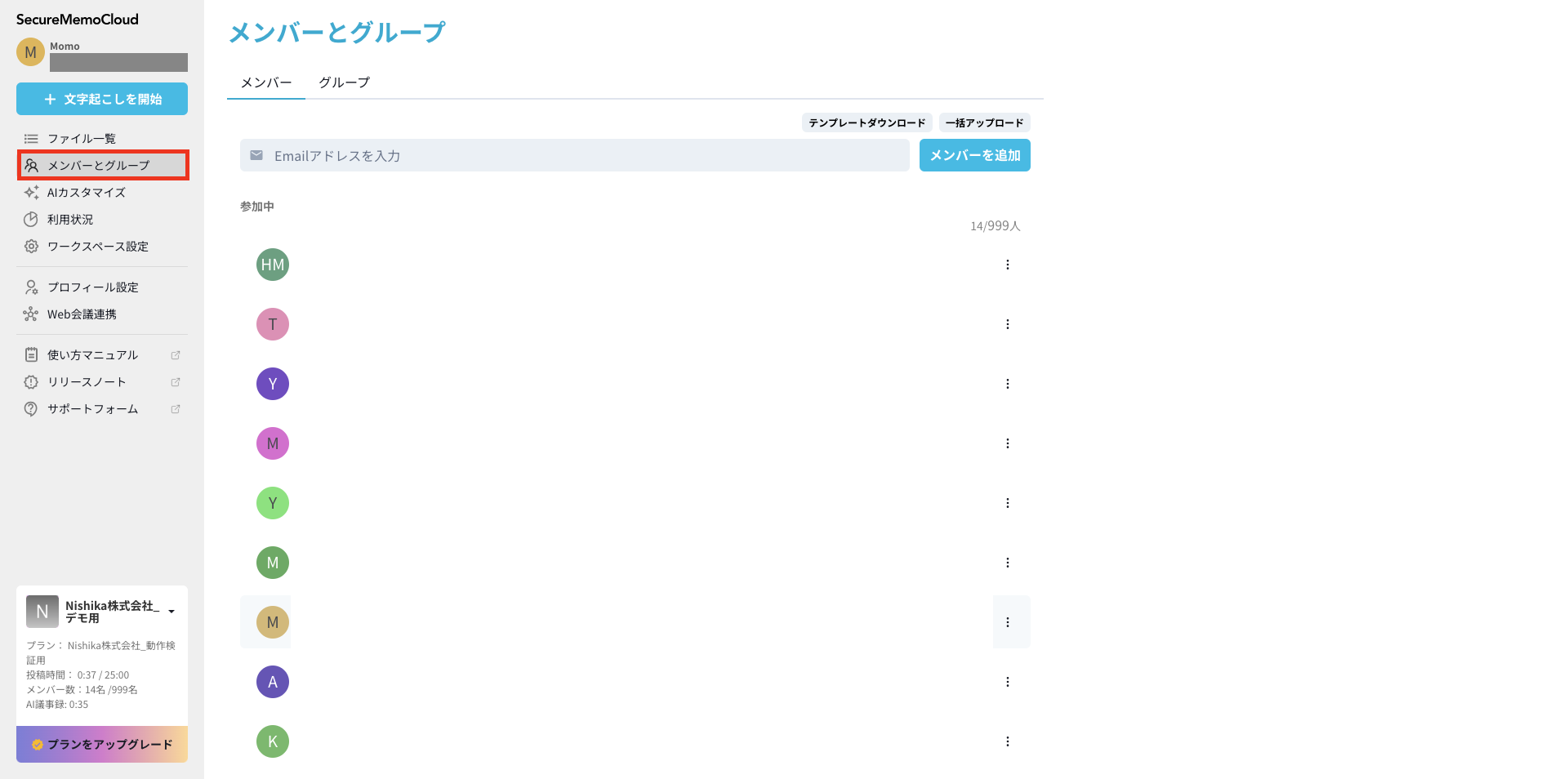Open the ファイル一覧 file list icon
Image resolution: width=1568 pixels, height=779 pixels.
[x=31, y=139]
